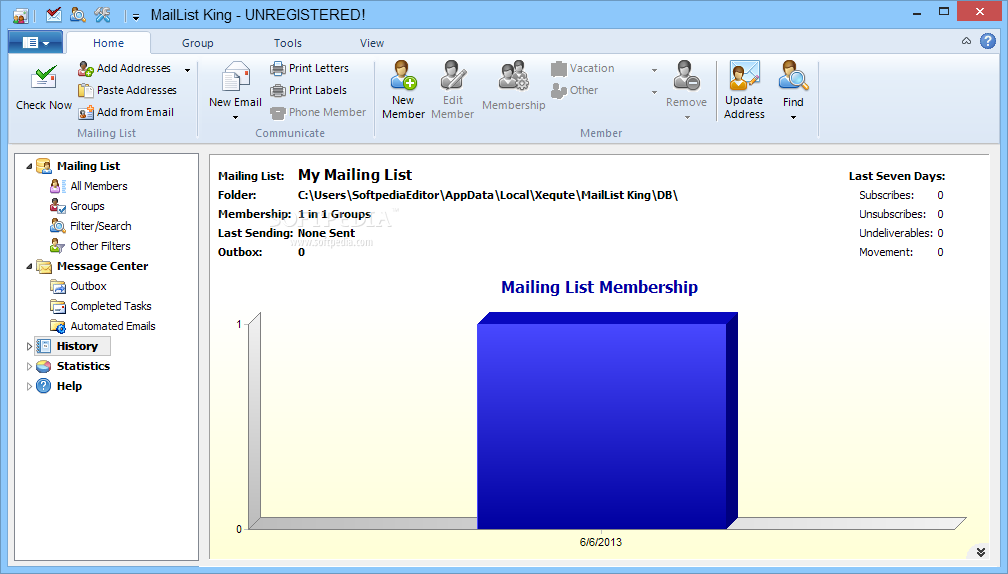Click the Print Letters printer icon
This screenshot has height=574, width=1008.
point(278,68)
